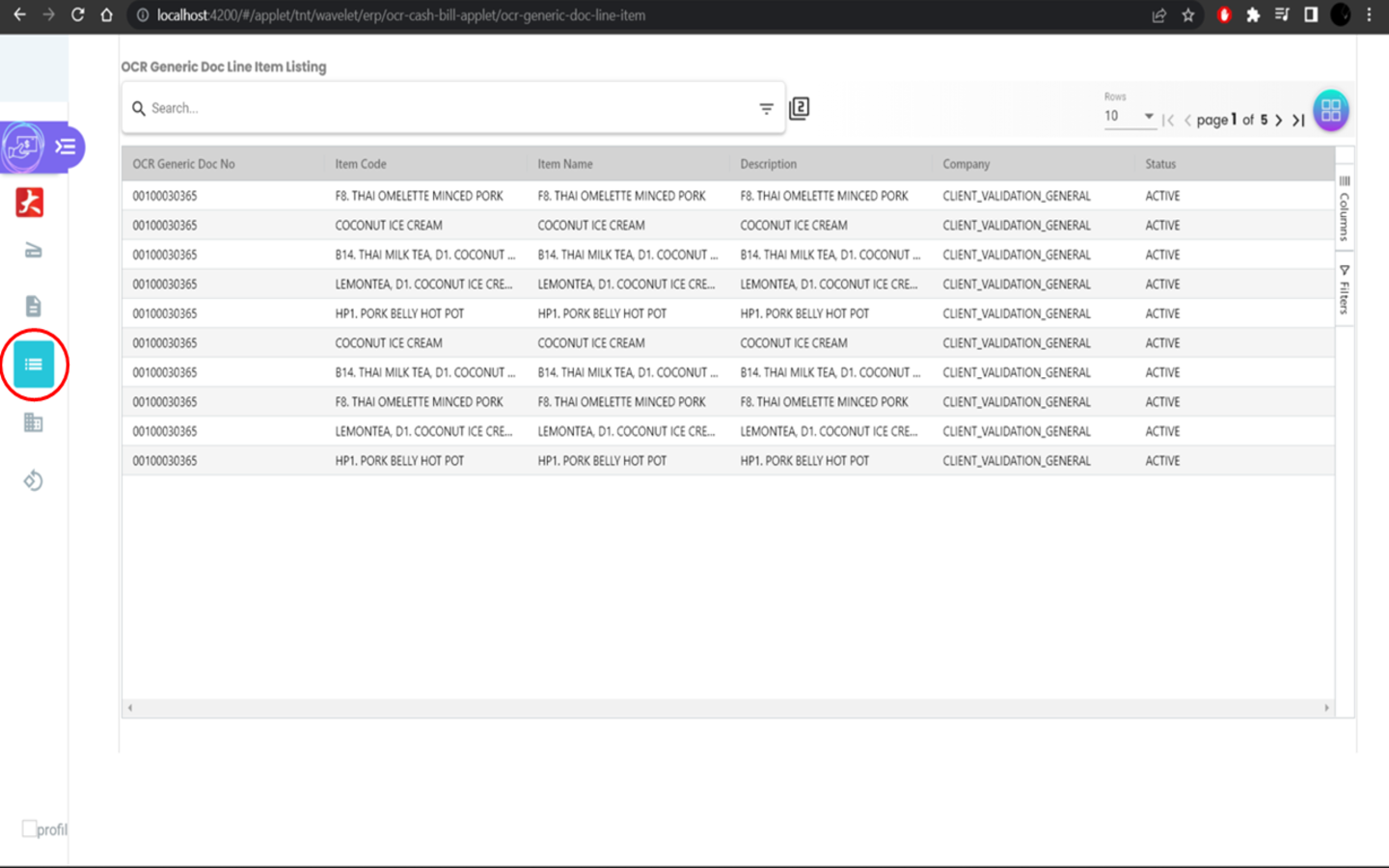Go forward in browser history
The height and width of the screenshot is (868, 1389).
coord(48,15)
